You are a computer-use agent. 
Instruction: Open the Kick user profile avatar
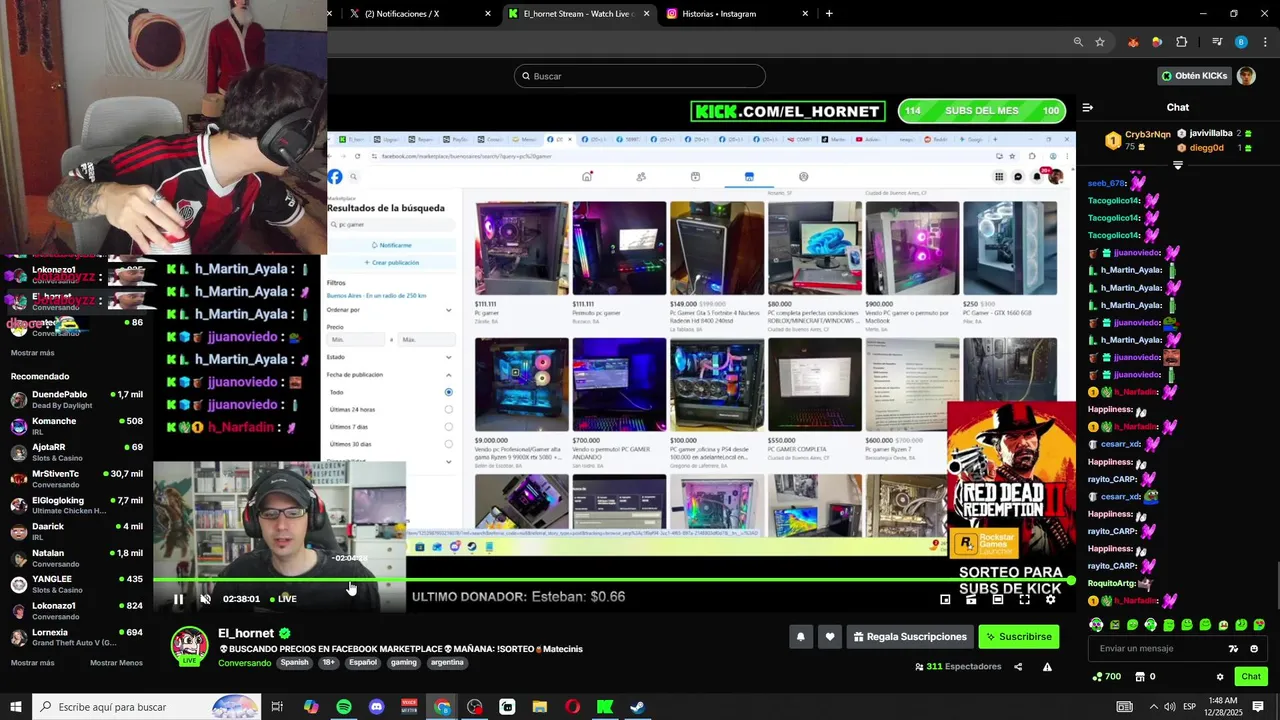(x=1246, y=76)
